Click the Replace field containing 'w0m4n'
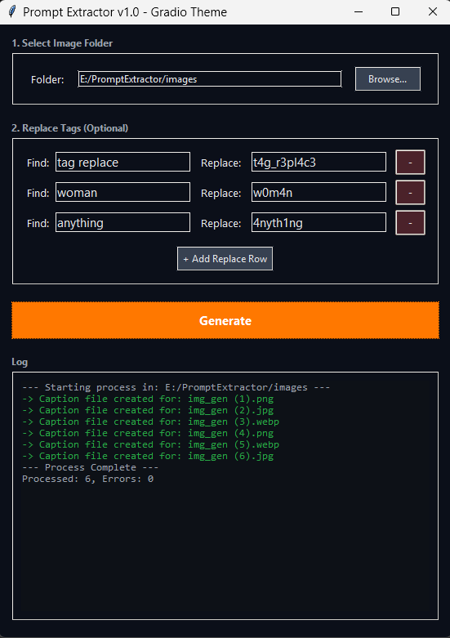450x638 pixels. tap(319, 192)
